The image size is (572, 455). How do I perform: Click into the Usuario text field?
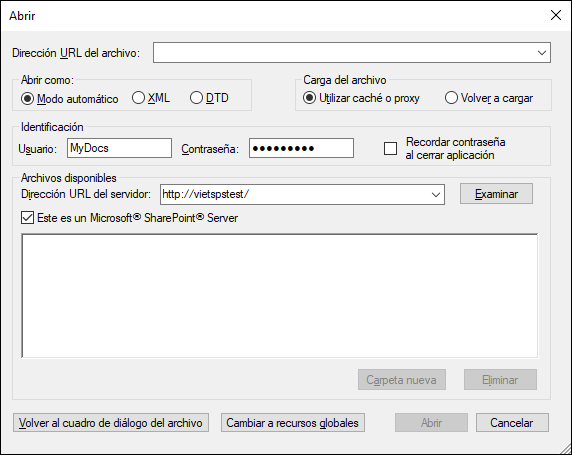(119, 148)
